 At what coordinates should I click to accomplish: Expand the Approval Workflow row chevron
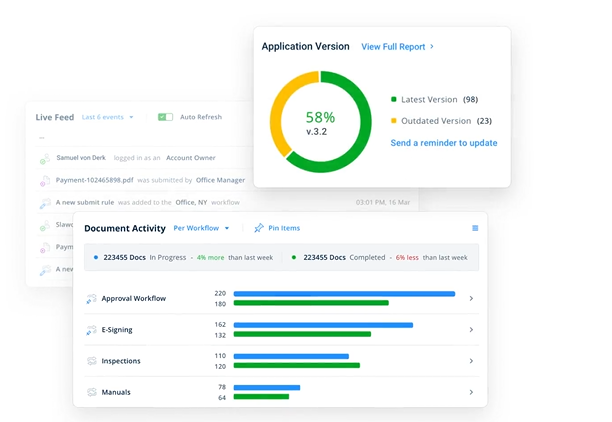point(471,298)
